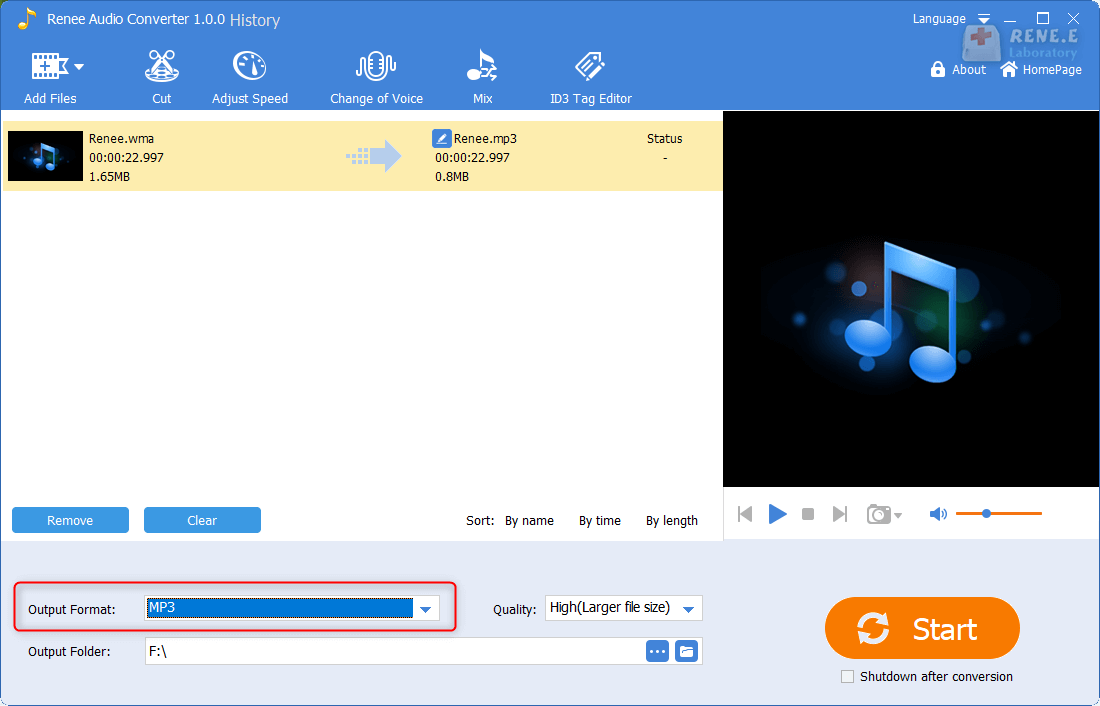Image resolution: width=1100 pixels, height=706 pixels.
Task: Open the Change of Voice tool
Action: [x=376, y=77]
